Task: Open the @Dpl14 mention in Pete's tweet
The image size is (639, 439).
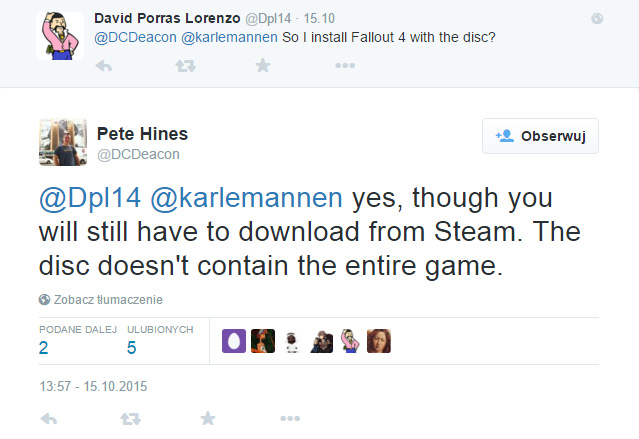Action: 90,199
